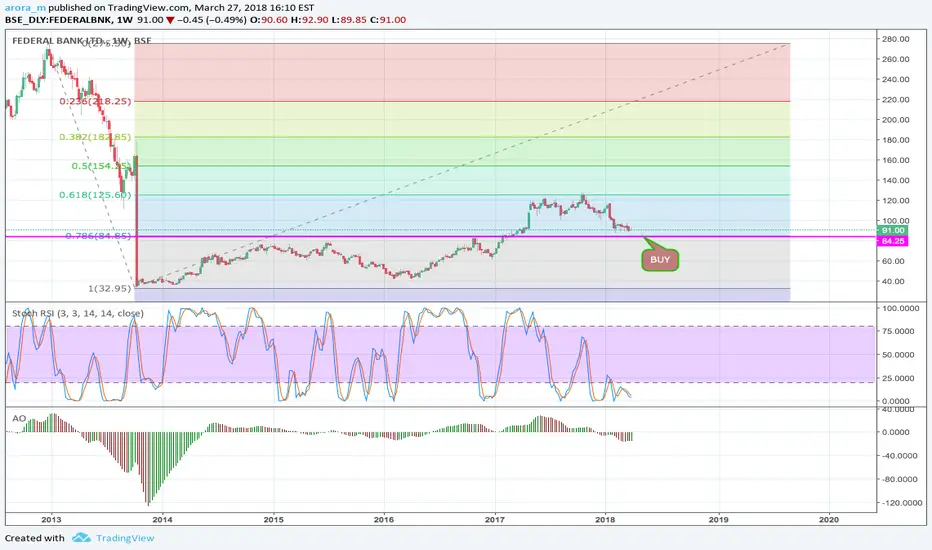Viewport: 932px width, 550px height.
Task: Click -80.0000 on the AO axis
Action: pos(898,479)
